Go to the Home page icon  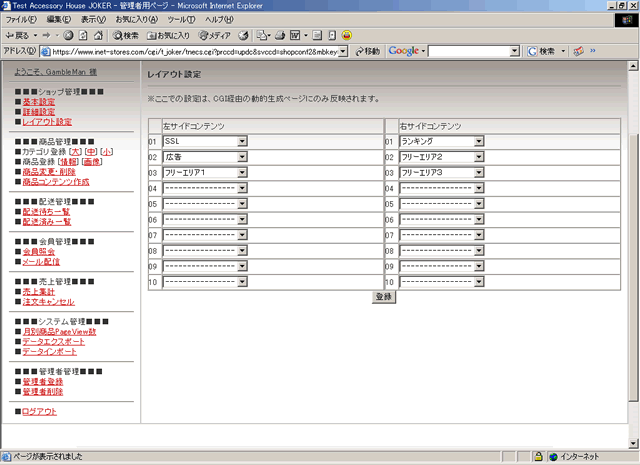98,35
